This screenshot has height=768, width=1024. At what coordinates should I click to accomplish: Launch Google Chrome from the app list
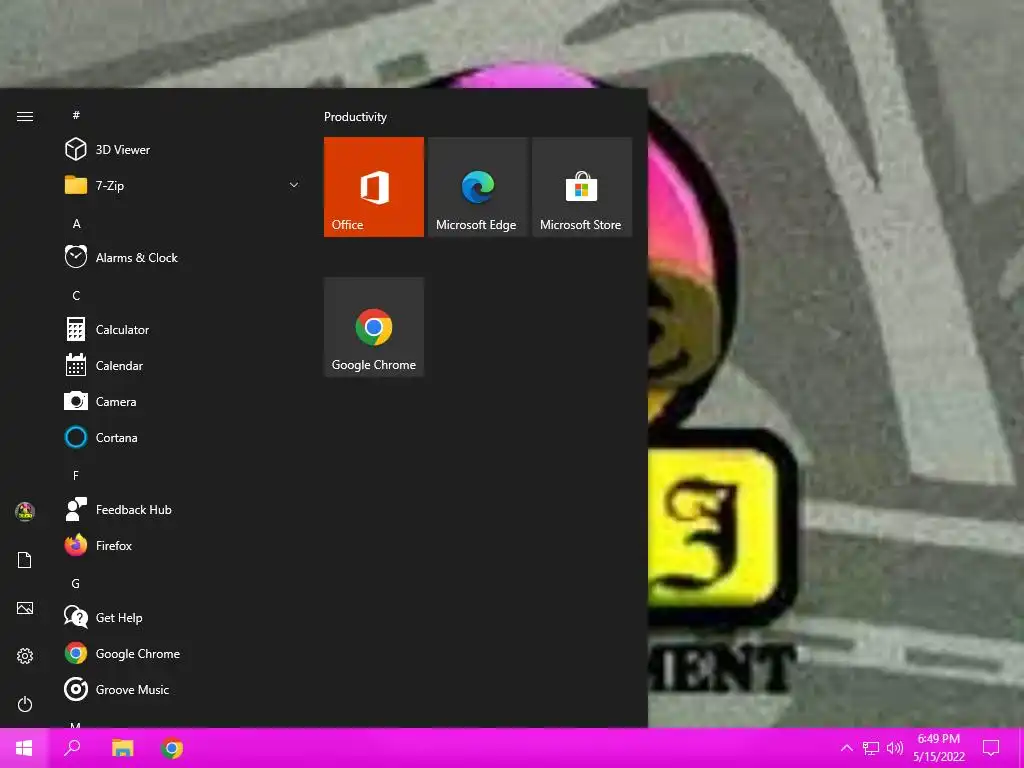point(183,654)
